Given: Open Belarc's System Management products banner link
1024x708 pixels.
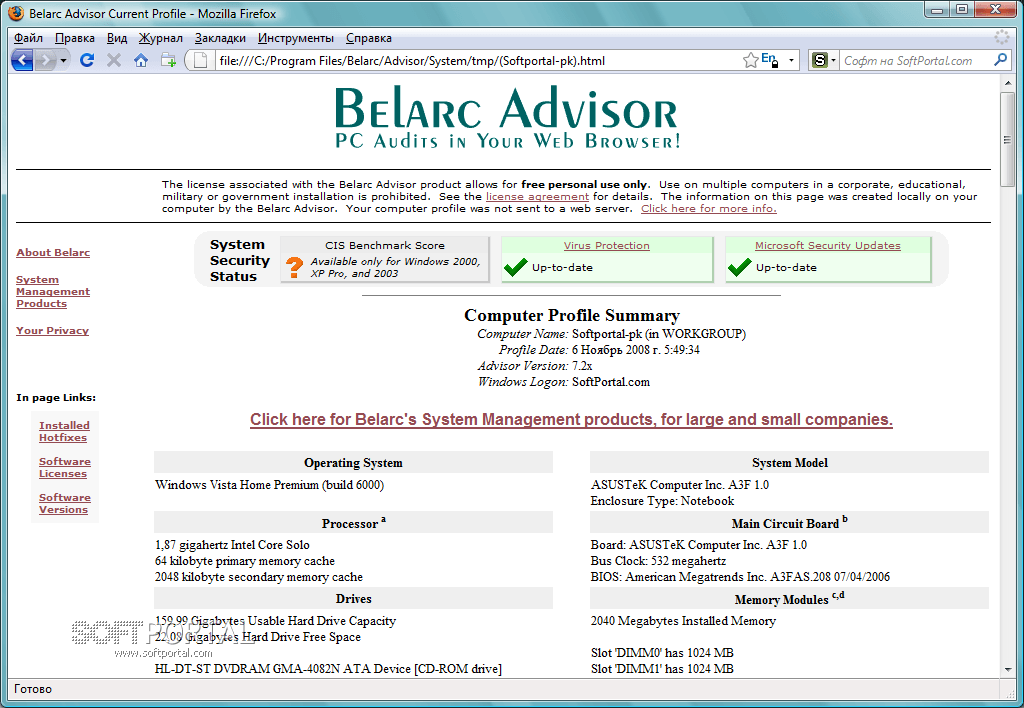Looking at the screenshot, I should (x=571, y=419).
